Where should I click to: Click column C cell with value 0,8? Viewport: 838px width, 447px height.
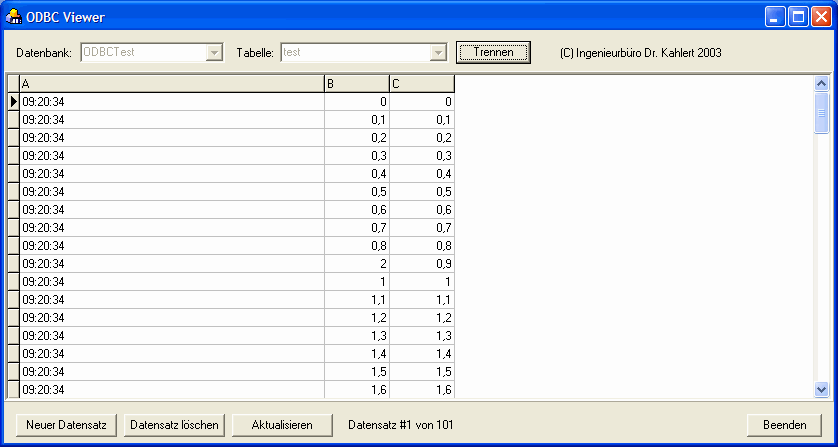[x=422, y=245]
